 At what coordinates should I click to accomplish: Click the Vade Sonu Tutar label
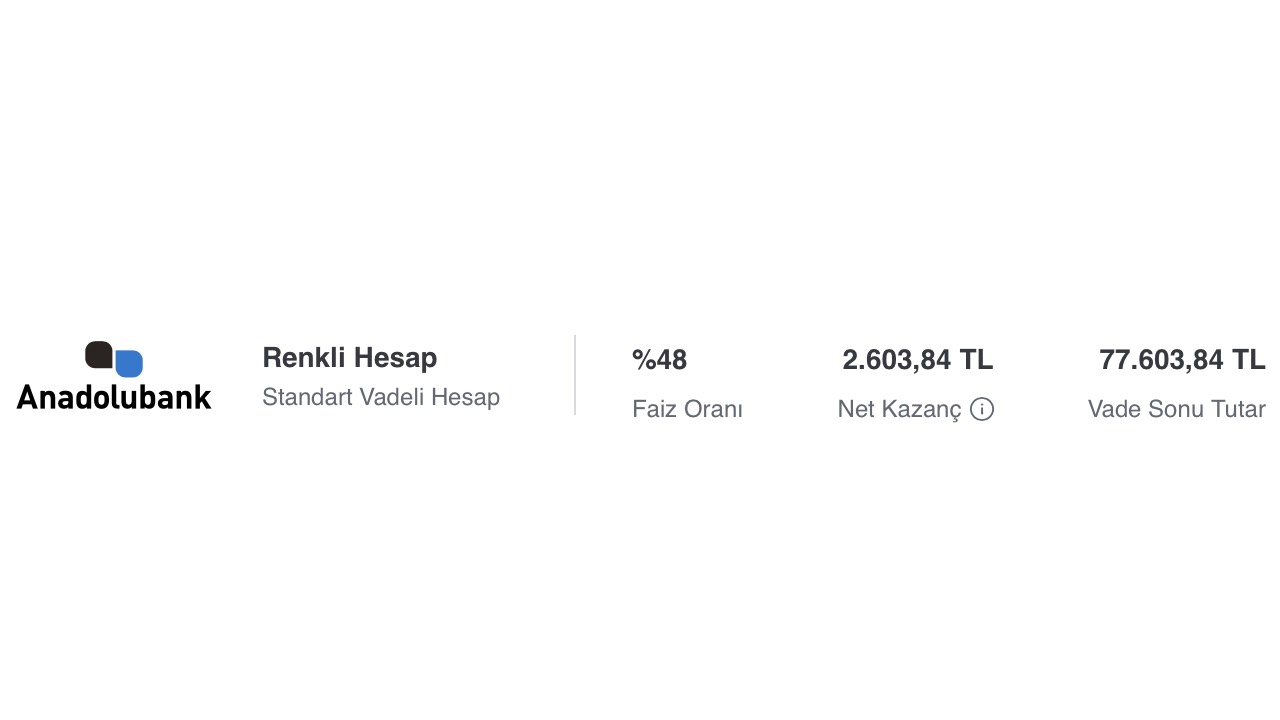(x=1176, y=409)
